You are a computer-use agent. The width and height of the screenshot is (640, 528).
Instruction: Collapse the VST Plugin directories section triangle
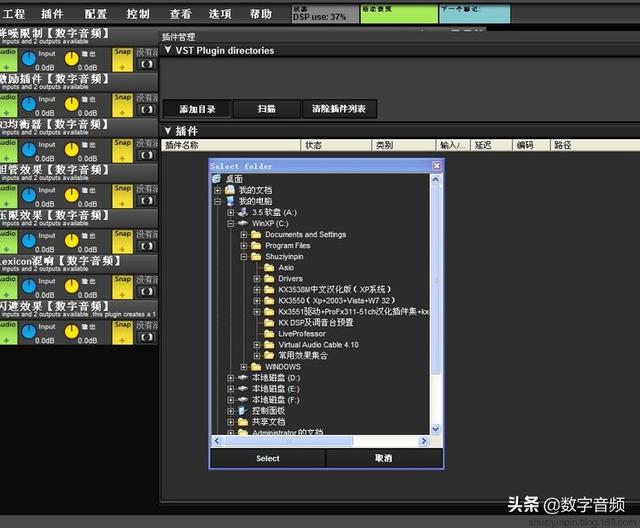click(168, 50)
